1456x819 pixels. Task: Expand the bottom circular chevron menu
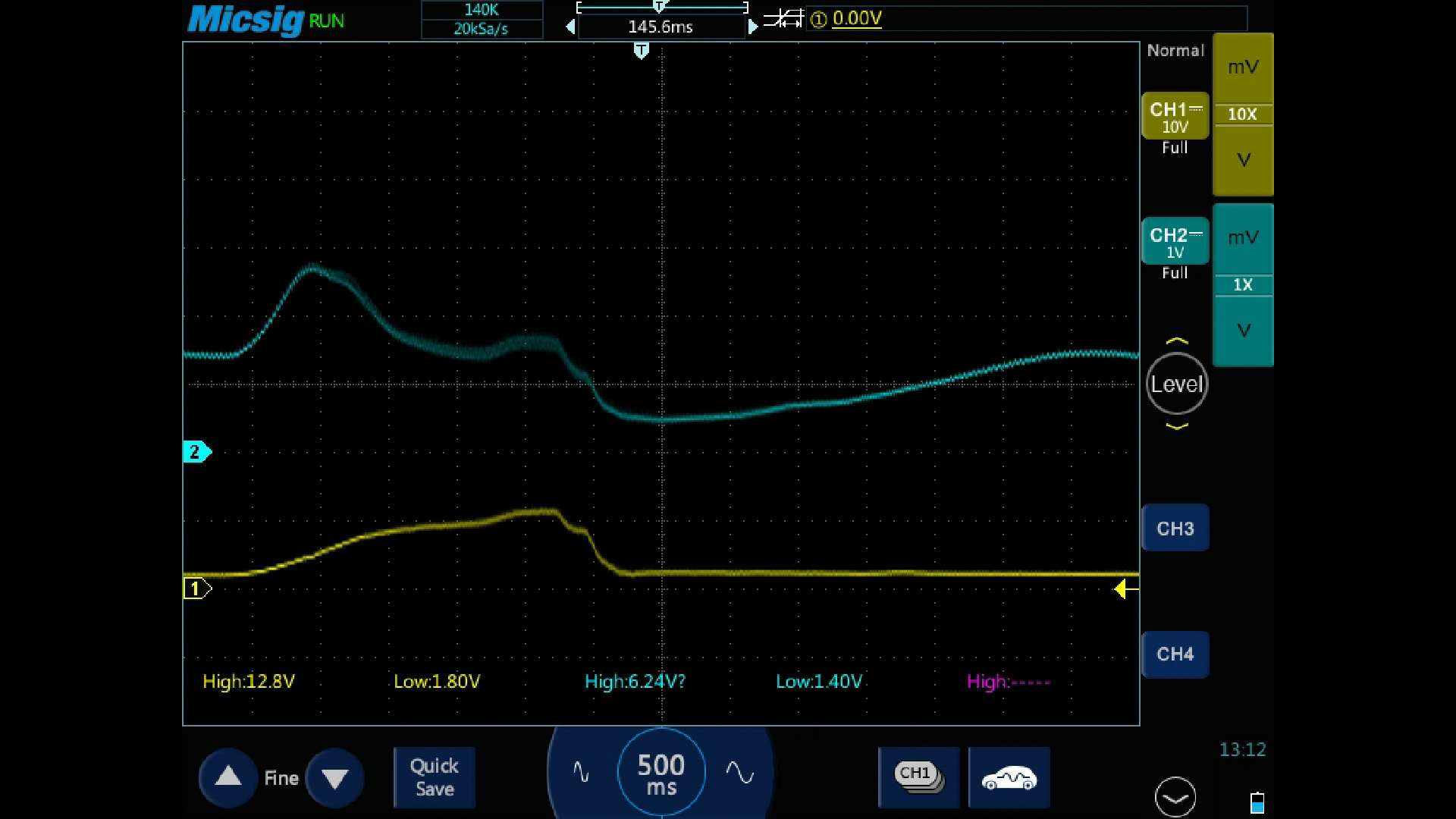(1175, 798)
